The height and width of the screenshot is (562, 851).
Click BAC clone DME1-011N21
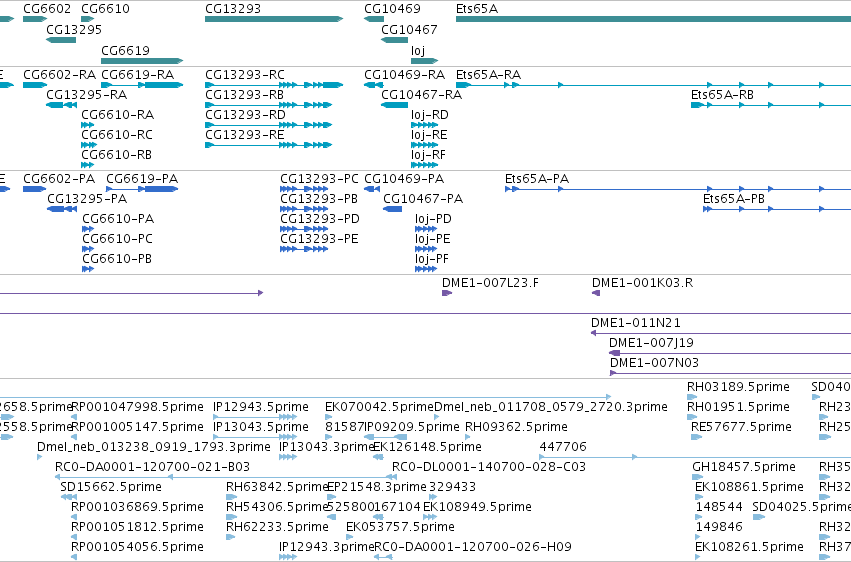(636, 323)
